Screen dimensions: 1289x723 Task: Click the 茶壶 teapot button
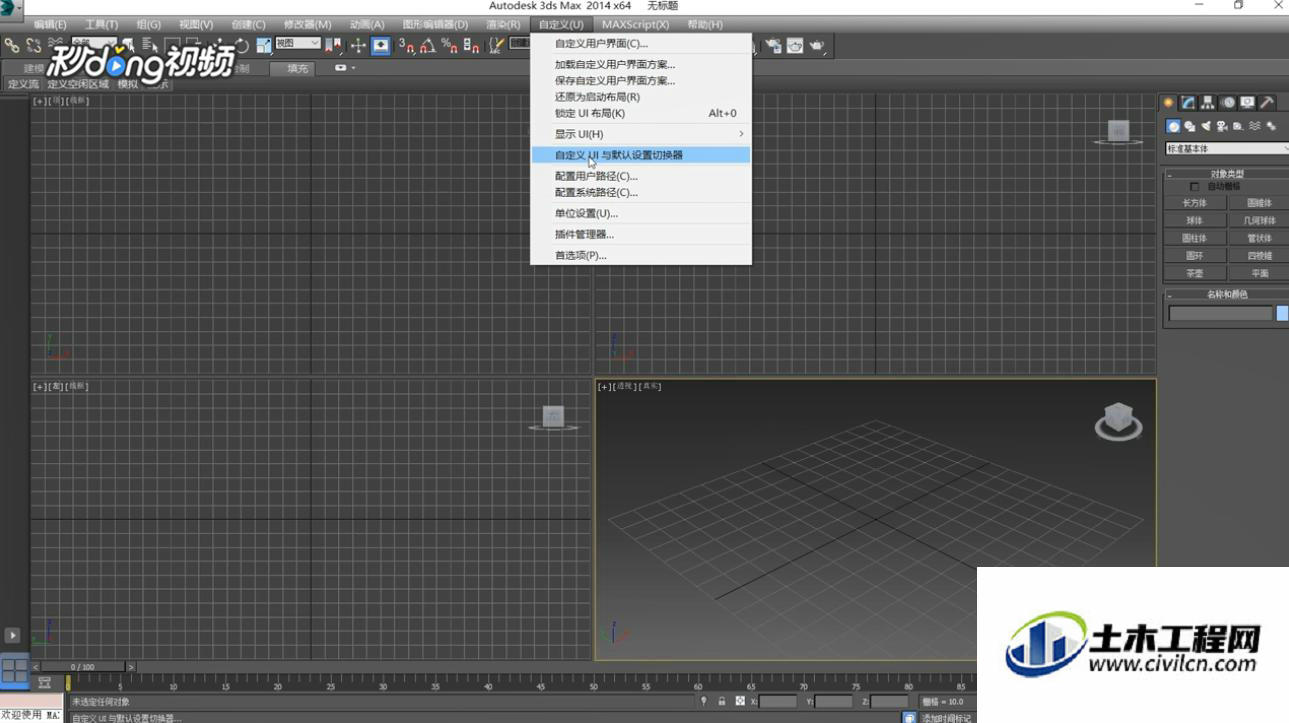tap(1194, 273)
